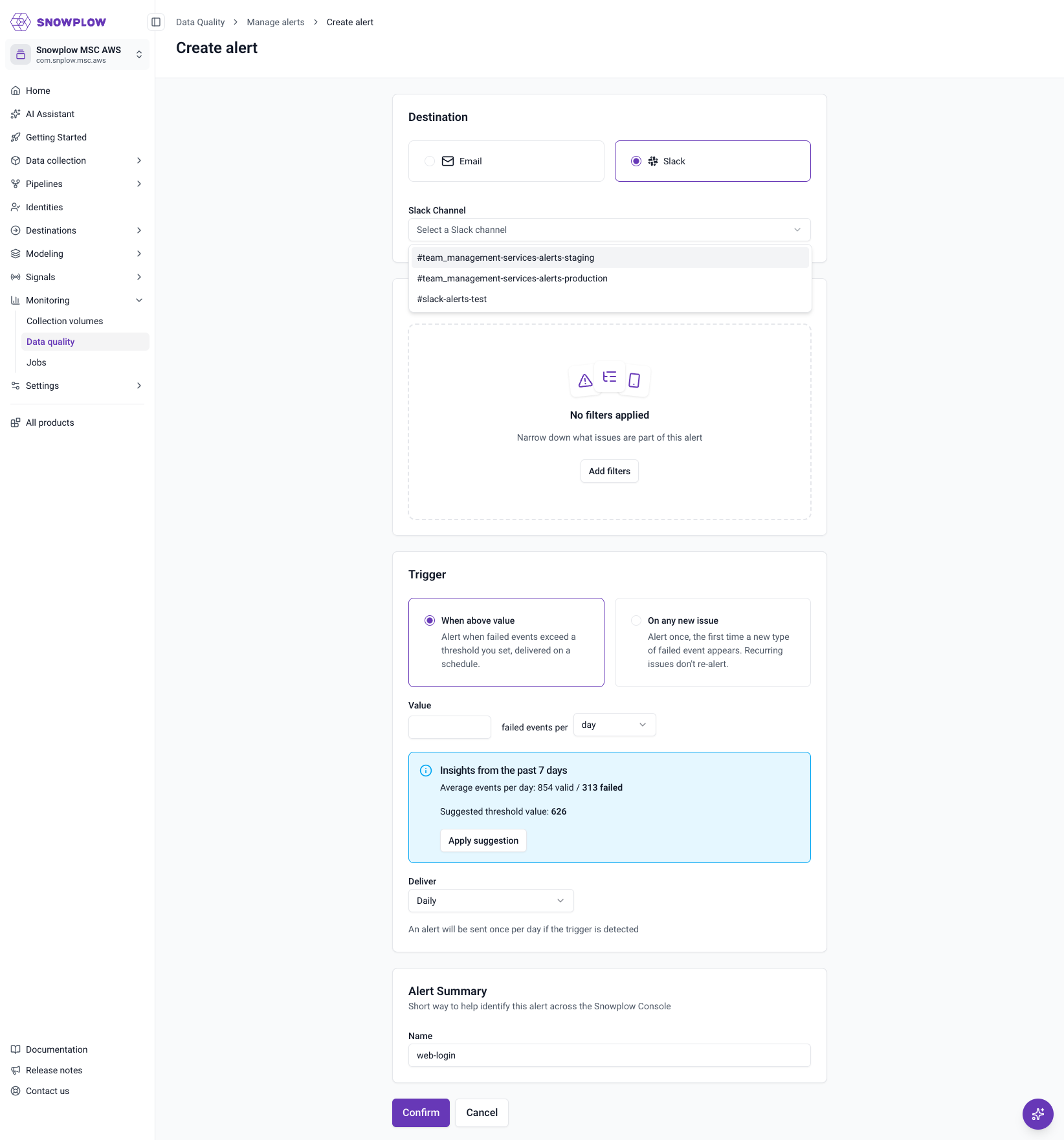Click the Monitoring chart icon
This screenshot has height=1140, width=1064.
coord(16,300)
